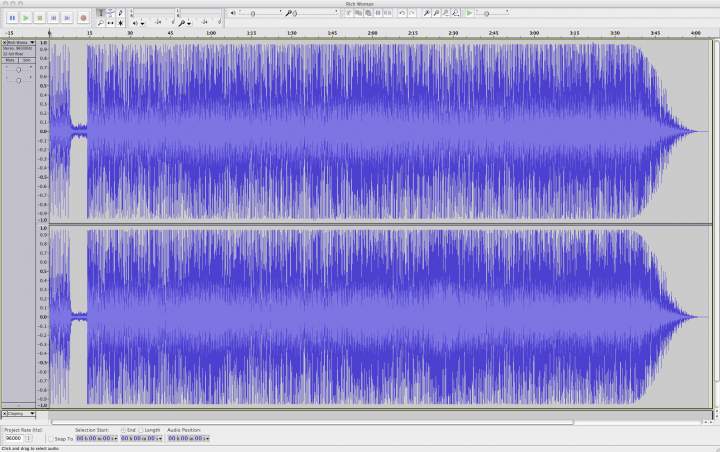This screenshot has width=720, height=452.
Task: Adjust the output volume slider
Action: [260, 13]
